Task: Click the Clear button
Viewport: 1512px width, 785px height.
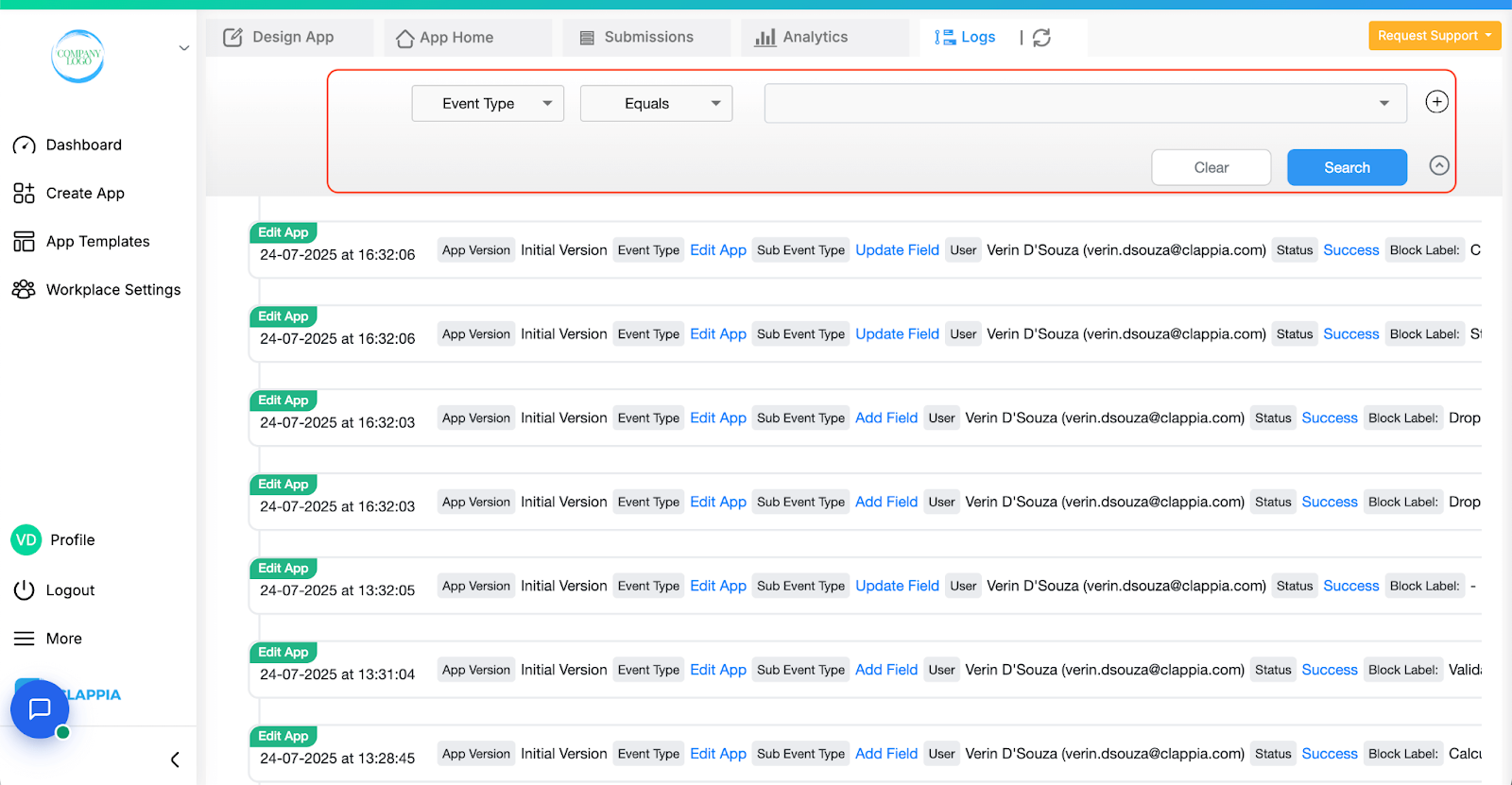Action: point(1211,167)
